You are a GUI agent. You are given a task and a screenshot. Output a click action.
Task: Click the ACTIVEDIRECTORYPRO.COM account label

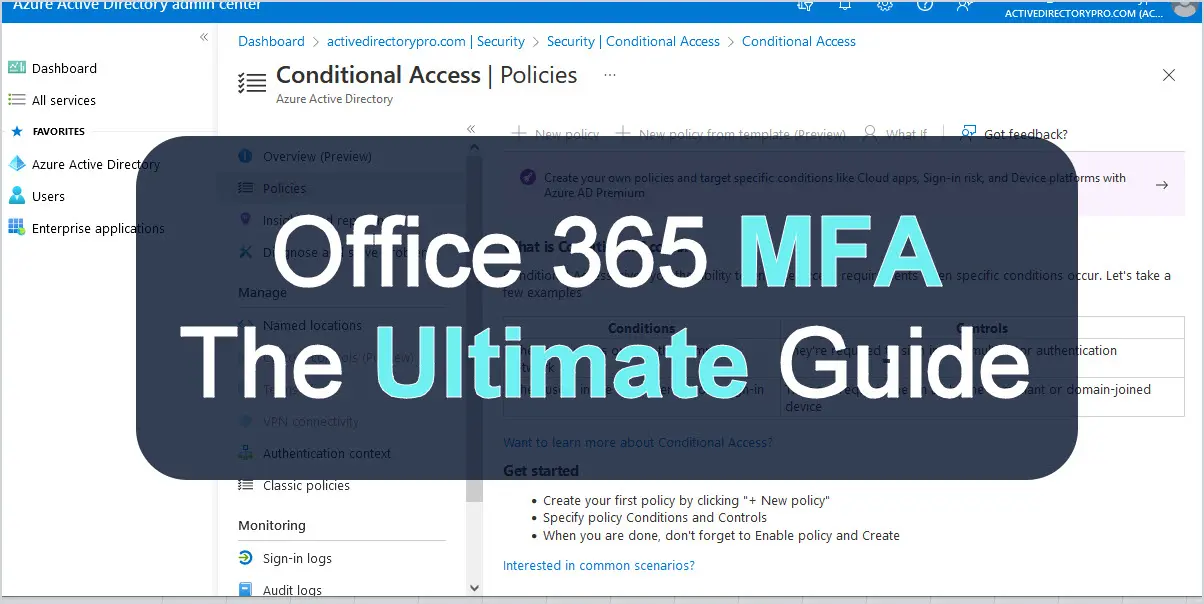pos(1083,13)
